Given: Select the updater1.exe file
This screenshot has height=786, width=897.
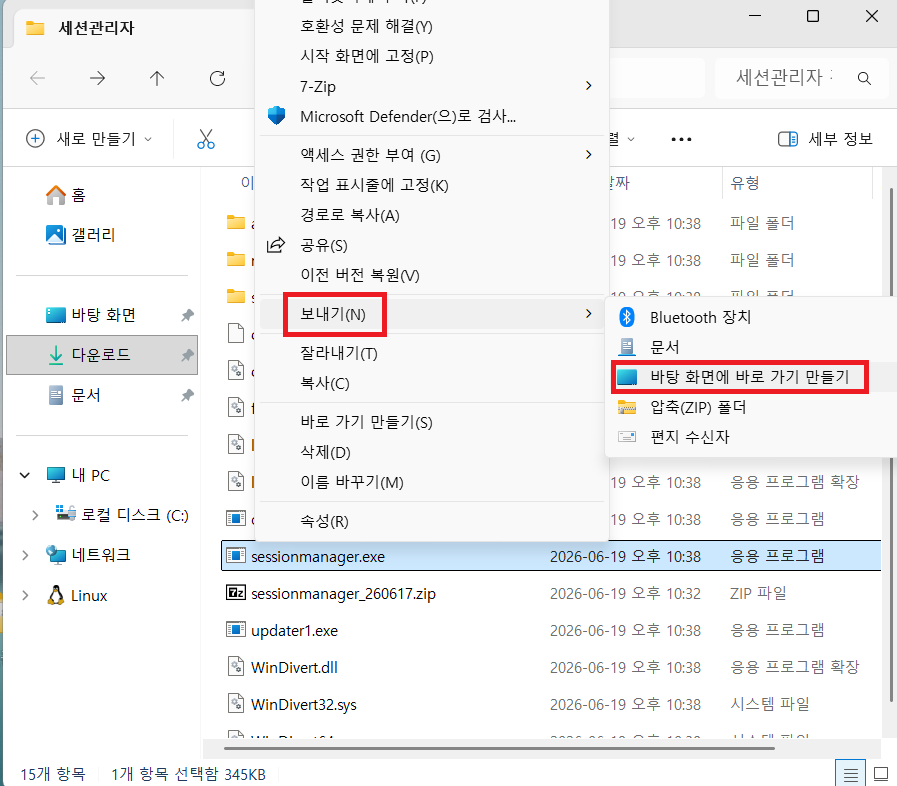Looking at the screenshot, I should point(551,630).
